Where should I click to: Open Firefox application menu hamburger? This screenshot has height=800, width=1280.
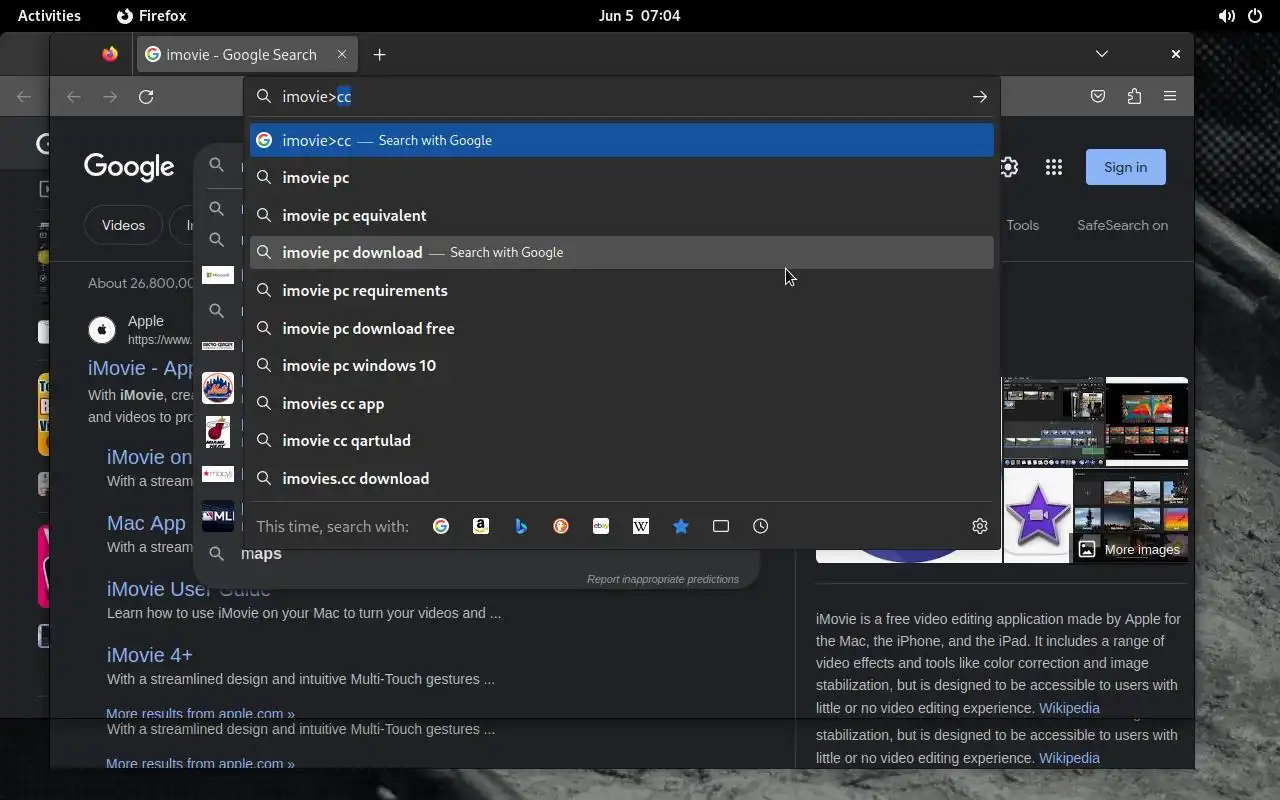click(1170, 97)
